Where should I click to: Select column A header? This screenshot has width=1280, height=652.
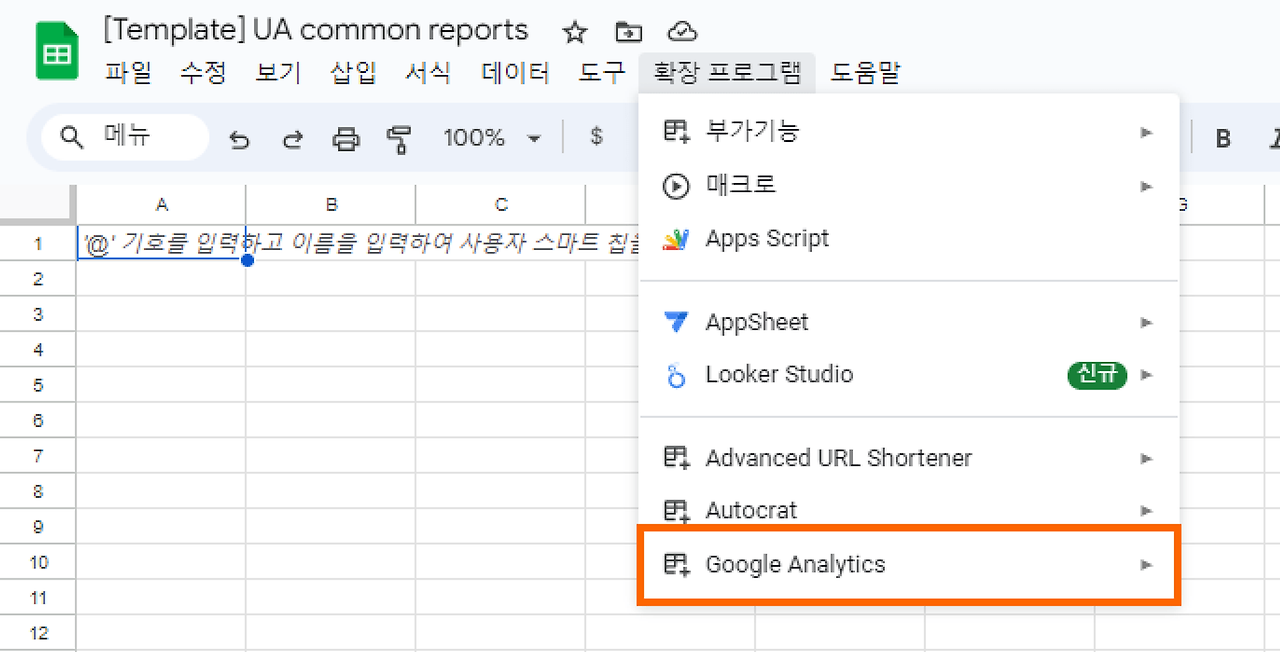(x=161, y=205)
